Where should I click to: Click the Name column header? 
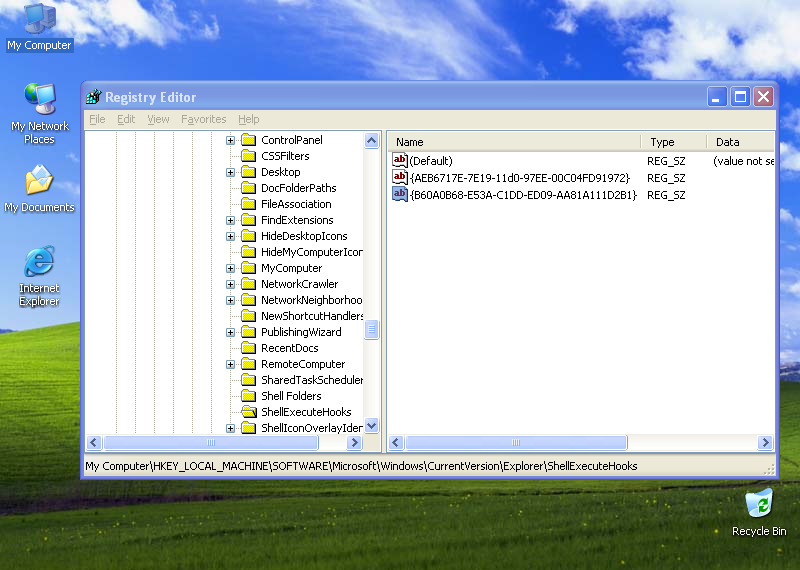514,141
